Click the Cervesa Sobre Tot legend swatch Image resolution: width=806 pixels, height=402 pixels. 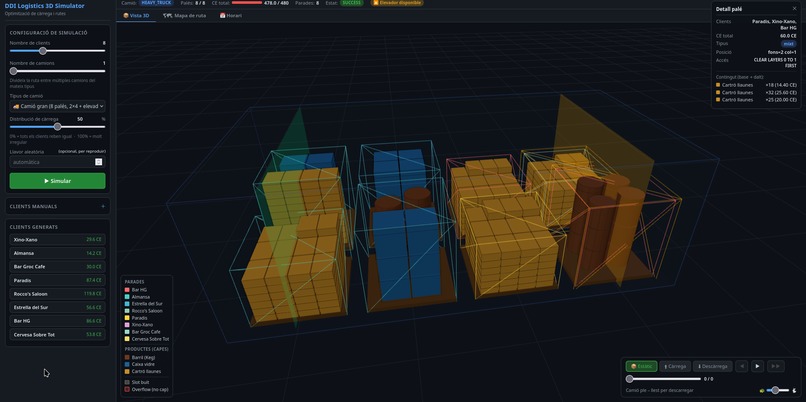127,339
